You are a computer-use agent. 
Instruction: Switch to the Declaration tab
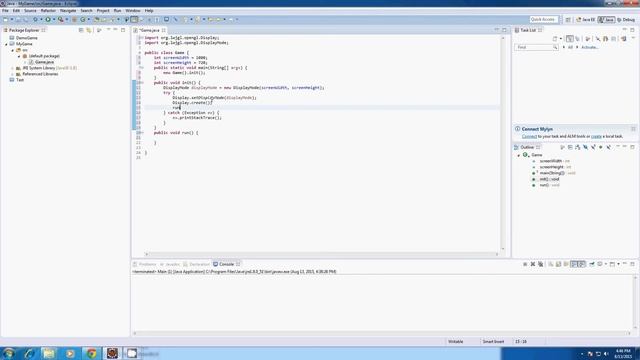(196, 264)
